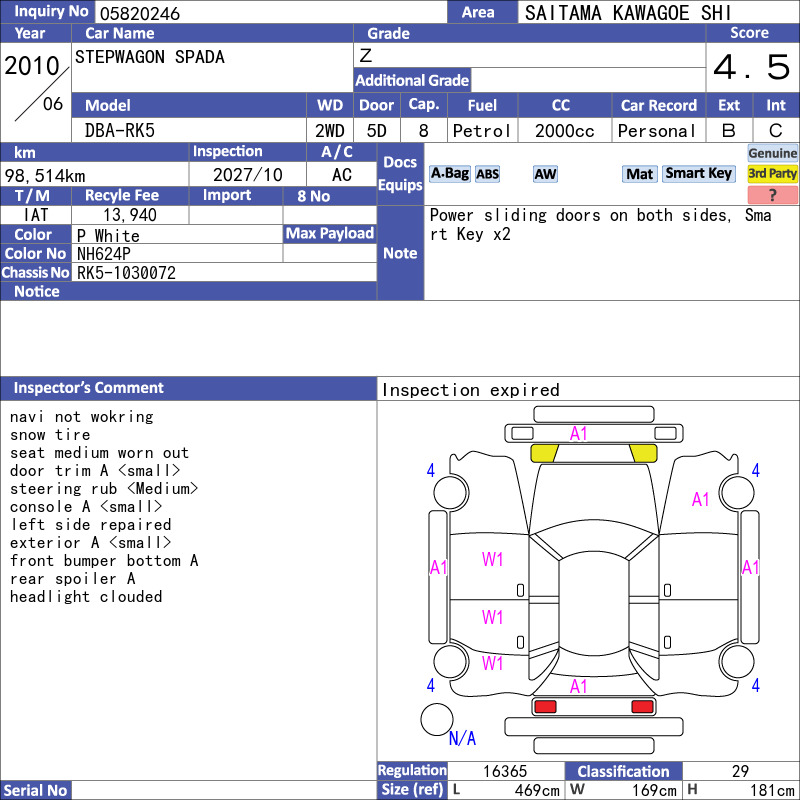Click the inspection date 2027/10
The width and height of the screenshot is (800, 800).
coord(247,175)
